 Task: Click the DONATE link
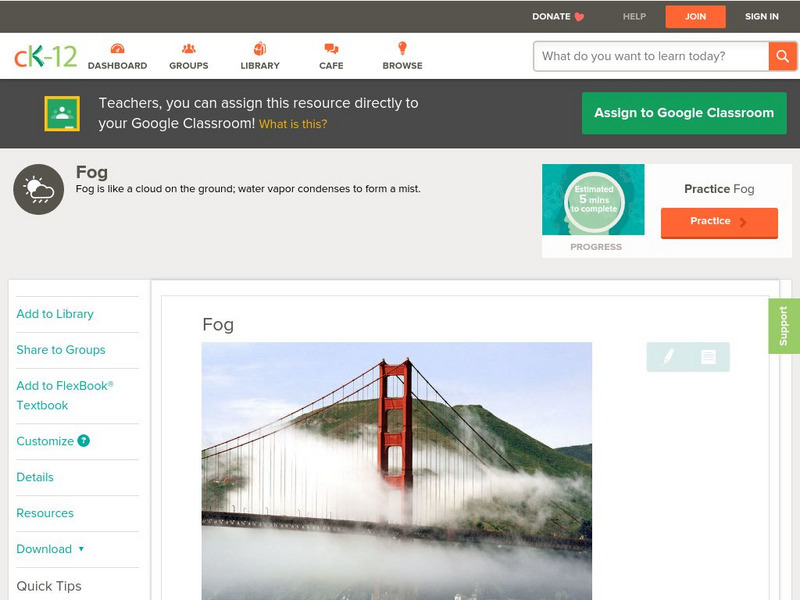pyautogui.click(x=551, y=17)
